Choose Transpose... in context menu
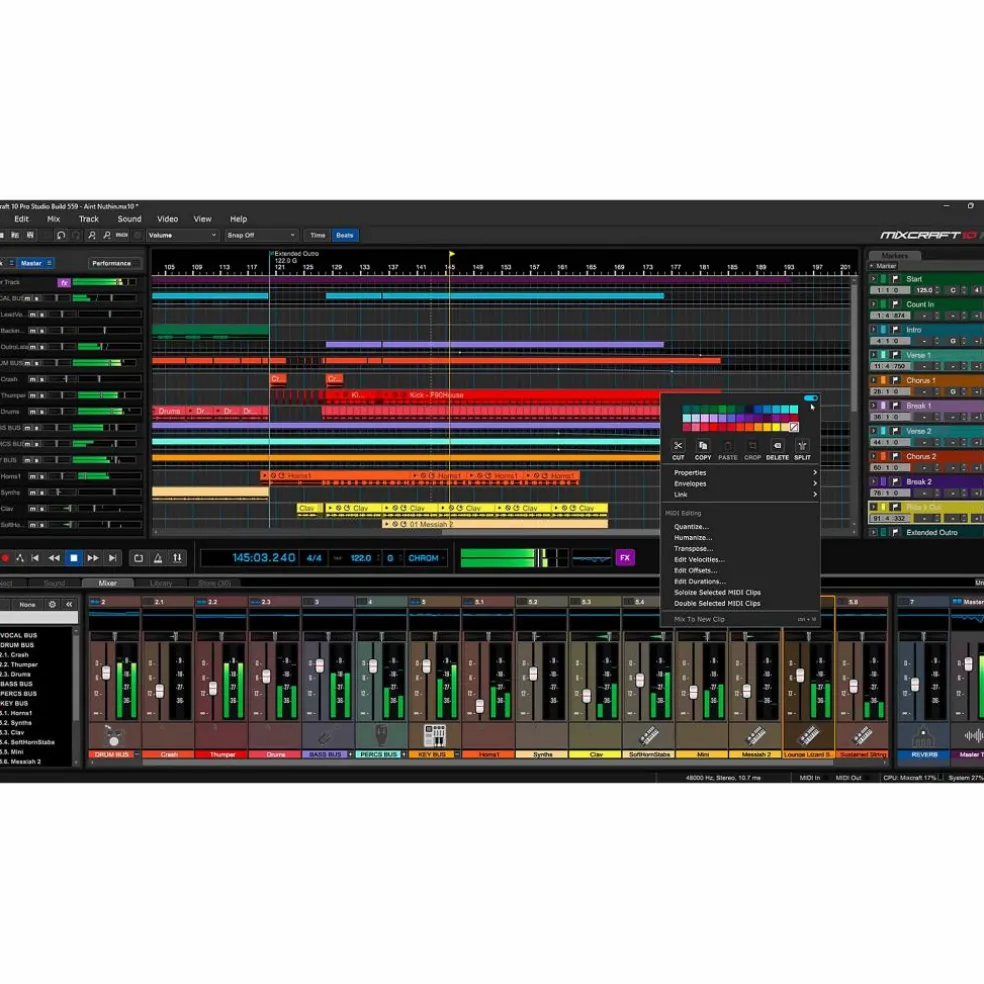 (x=693, y=548)
